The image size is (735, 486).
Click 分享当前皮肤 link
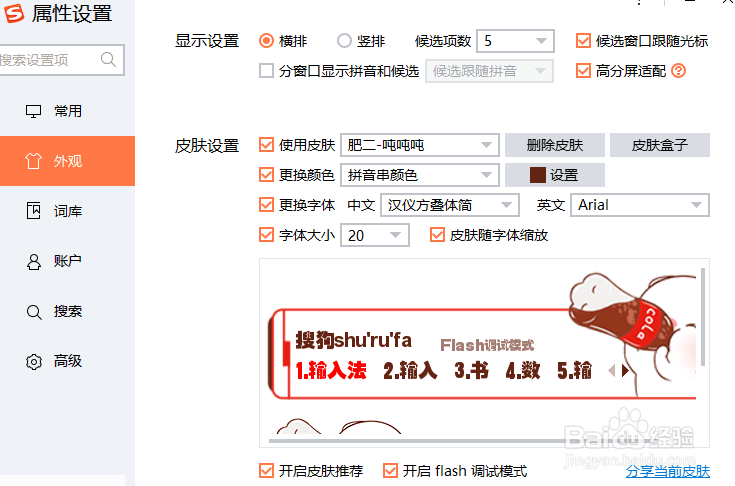pos(668,471)
